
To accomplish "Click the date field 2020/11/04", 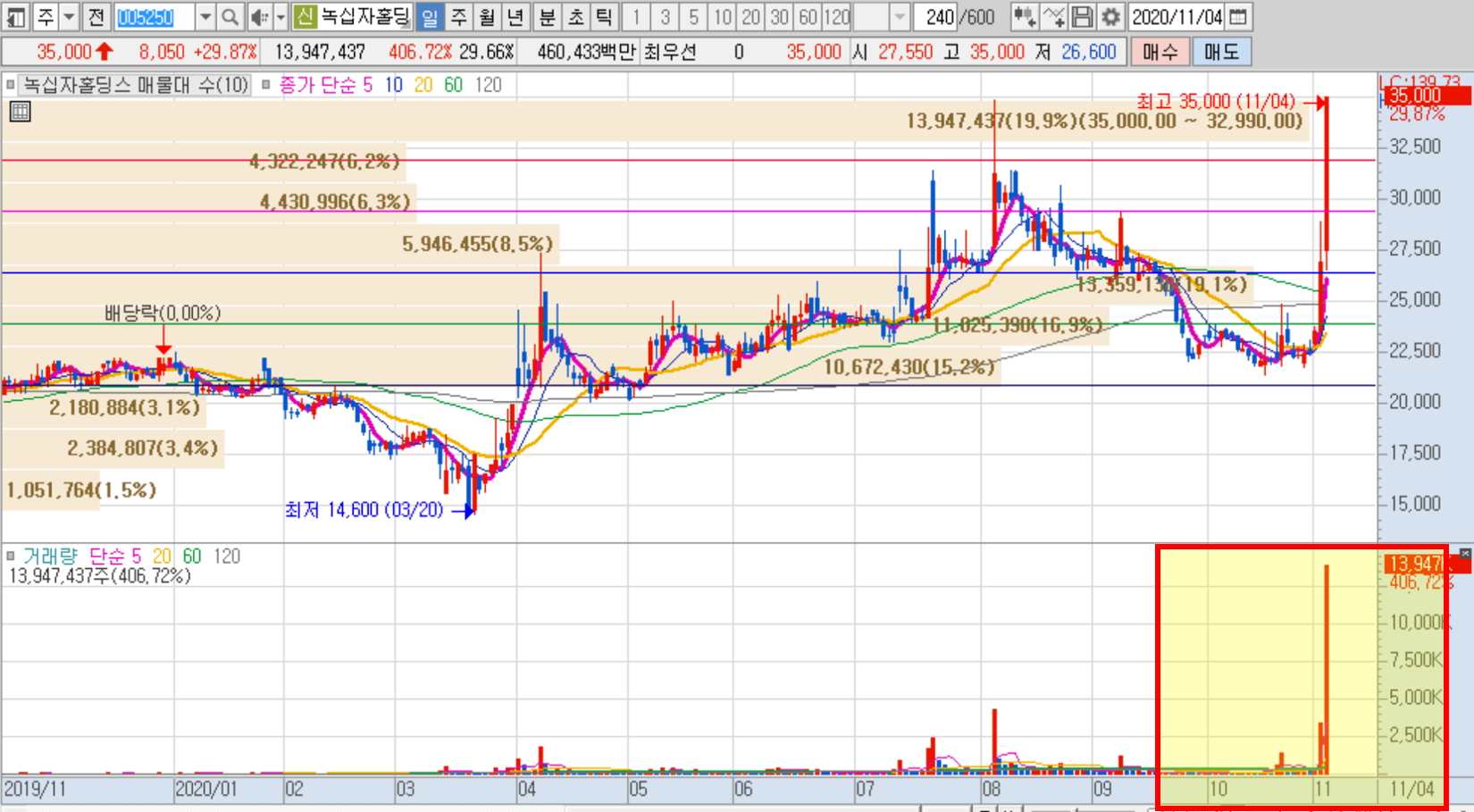I will [x=1177, y=16].
